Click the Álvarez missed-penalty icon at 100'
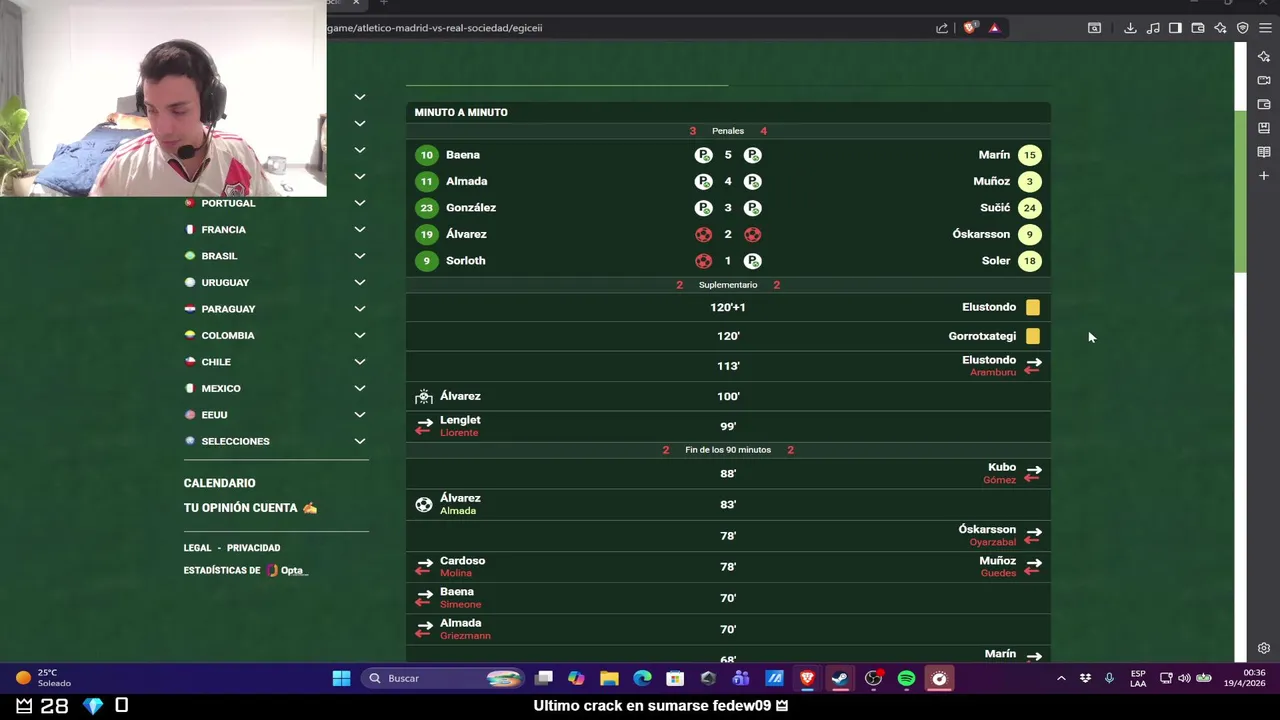The image size is (1280, 720). click(x=424, y=397)
